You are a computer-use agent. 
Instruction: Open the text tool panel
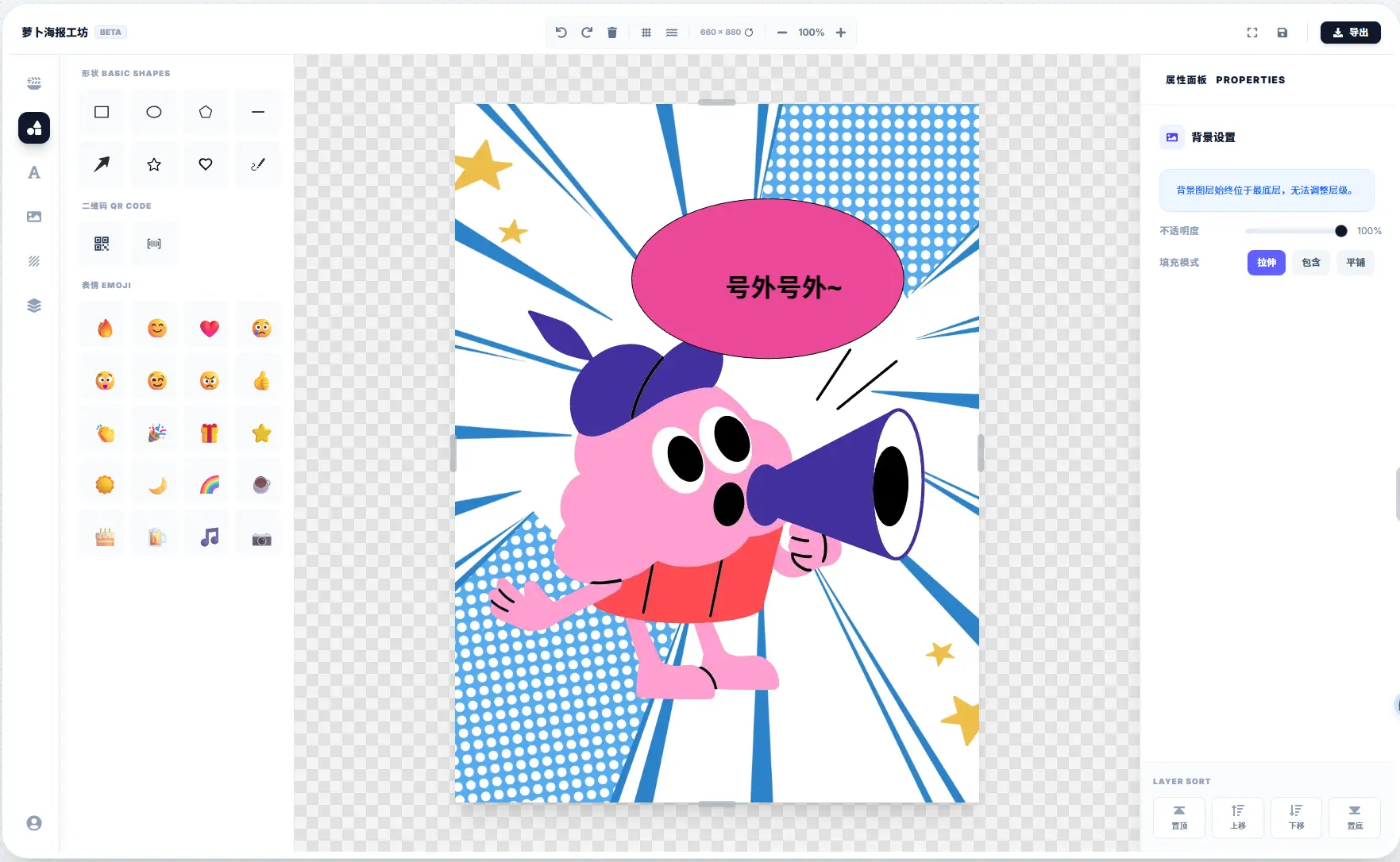[33, 172]
